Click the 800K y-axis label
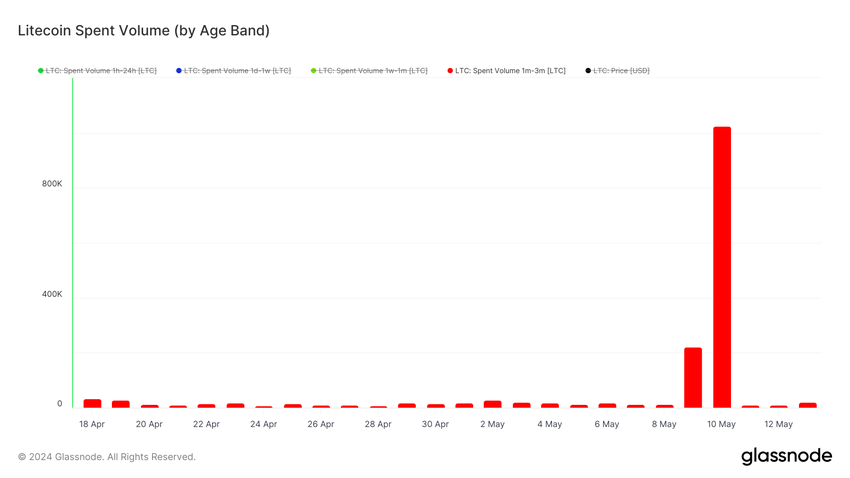 [52, 184]
